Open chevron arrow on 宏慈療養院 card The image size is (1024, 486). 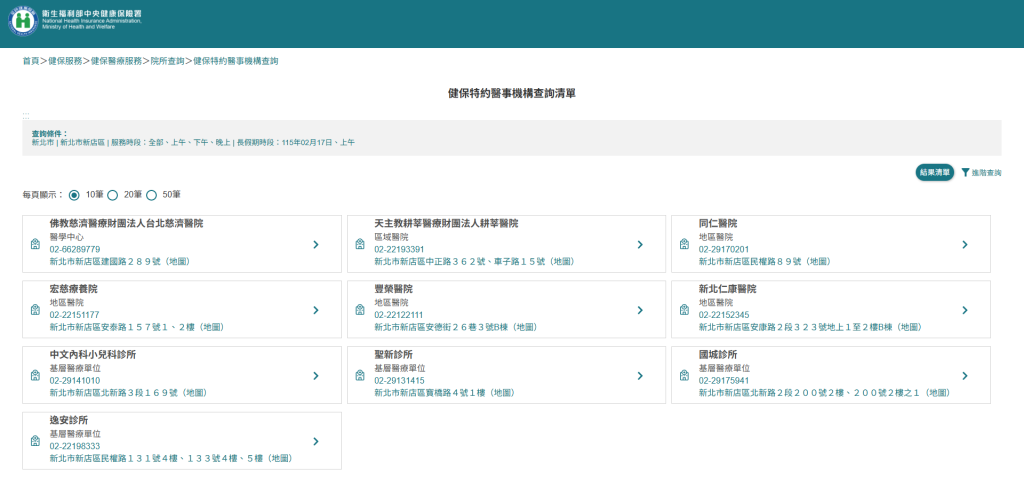[315, 310]
